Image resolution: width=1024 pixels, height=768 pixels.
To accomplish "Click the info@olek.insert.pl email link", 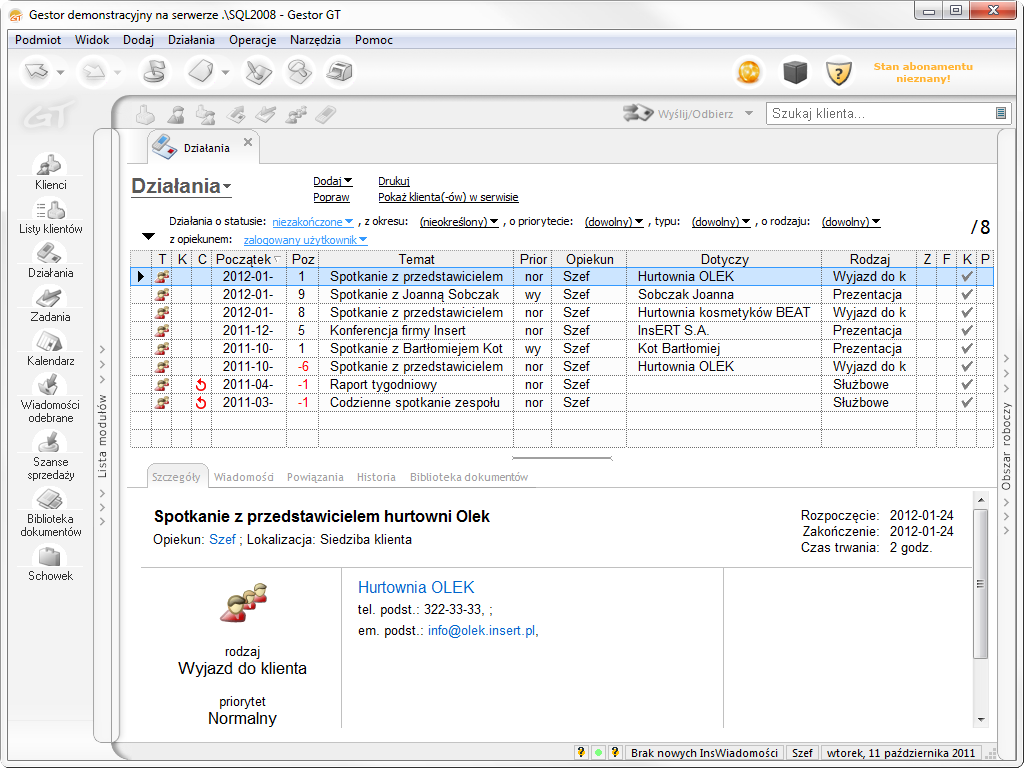I will pyautogui.click(x=482, y=631).
